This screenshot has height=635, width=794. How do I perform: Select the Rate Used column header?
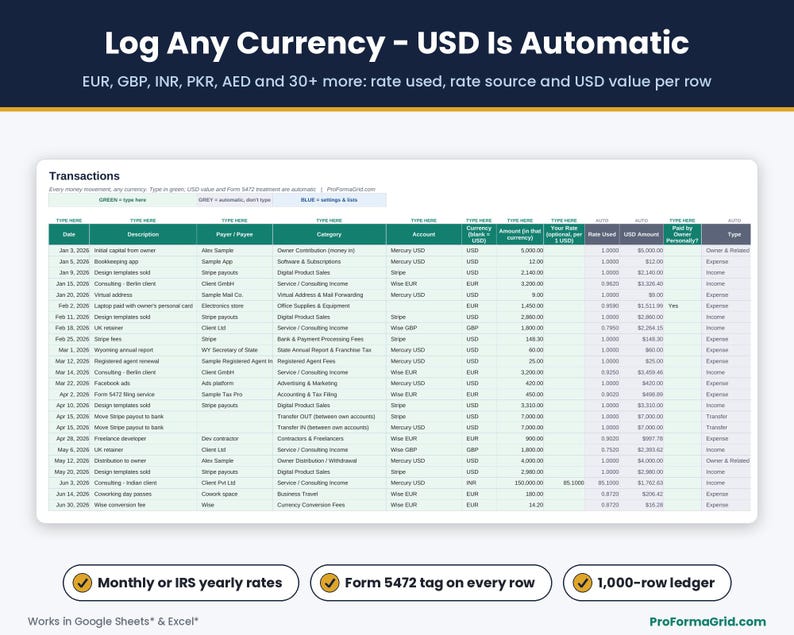pos(602,234)
